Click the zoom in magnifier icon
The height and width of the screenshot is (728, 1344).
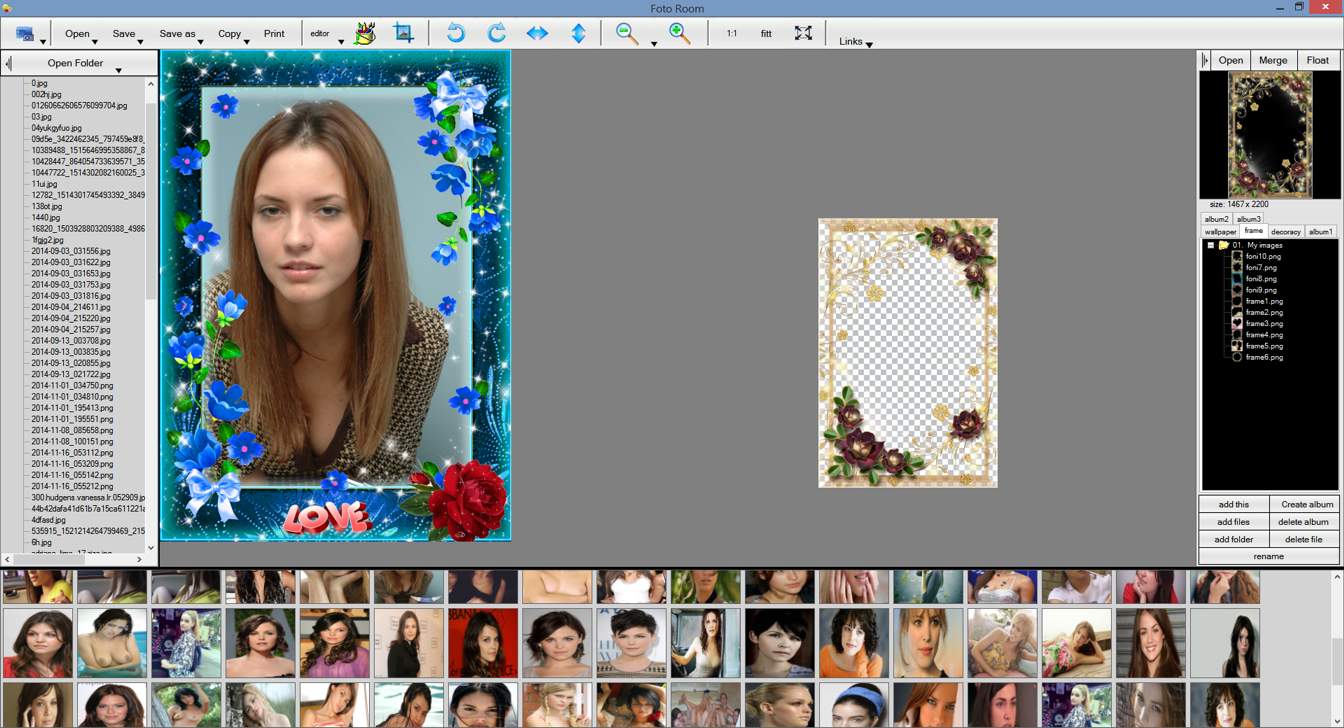click(680, 33)
